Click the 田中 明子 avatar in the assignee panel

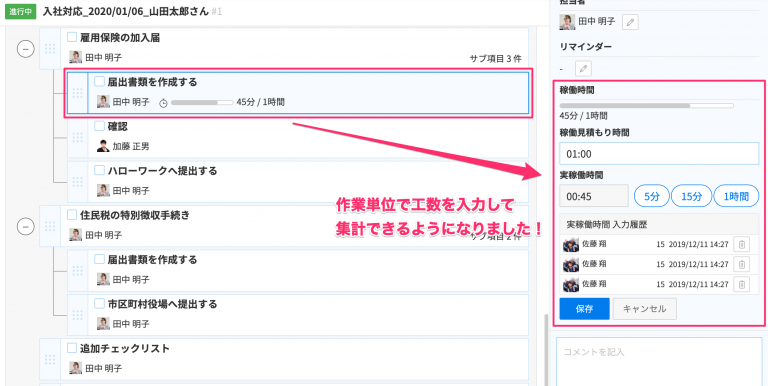click(x=567, y=22)
